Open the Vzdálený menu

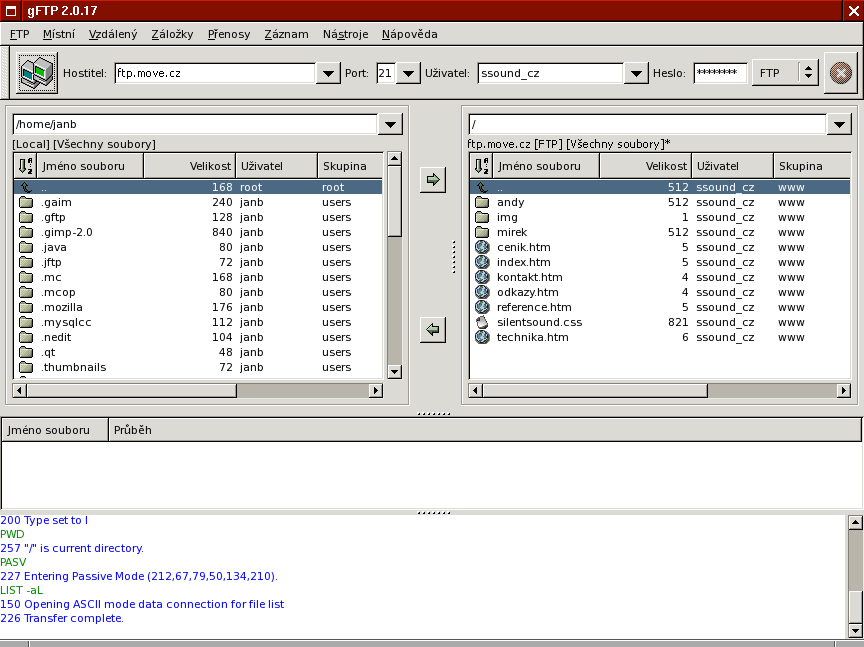[x=112, y=34]
